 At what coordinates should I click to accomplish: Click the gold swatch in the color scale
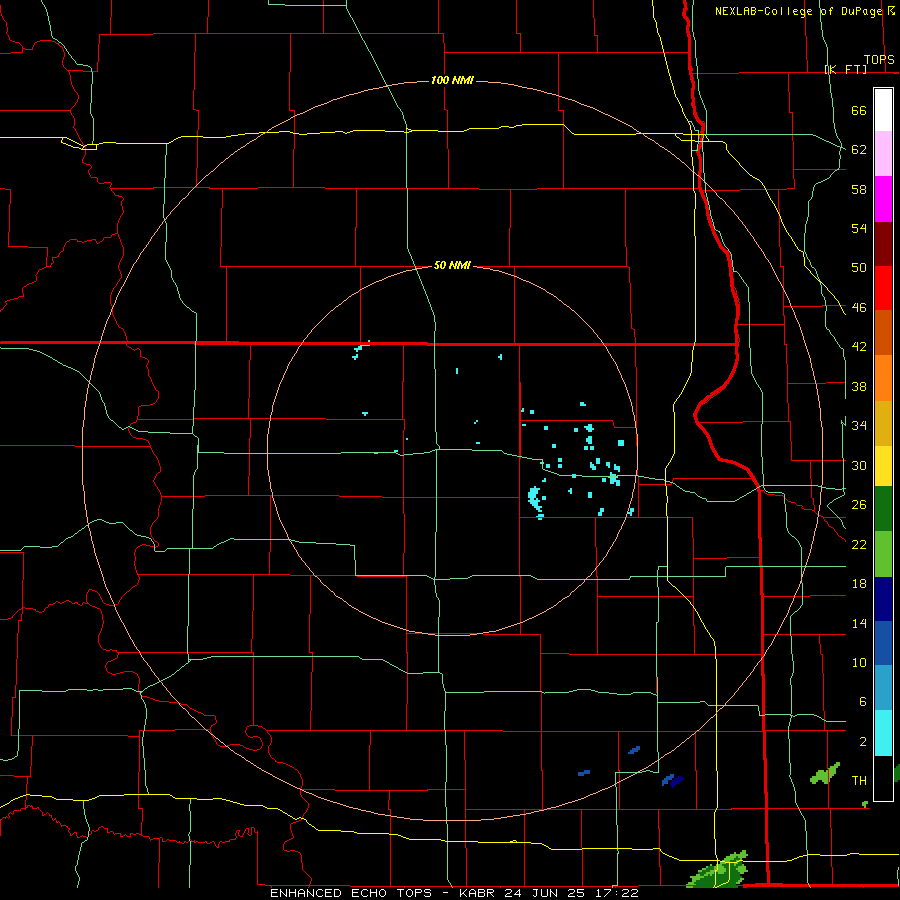coord(883,423)
